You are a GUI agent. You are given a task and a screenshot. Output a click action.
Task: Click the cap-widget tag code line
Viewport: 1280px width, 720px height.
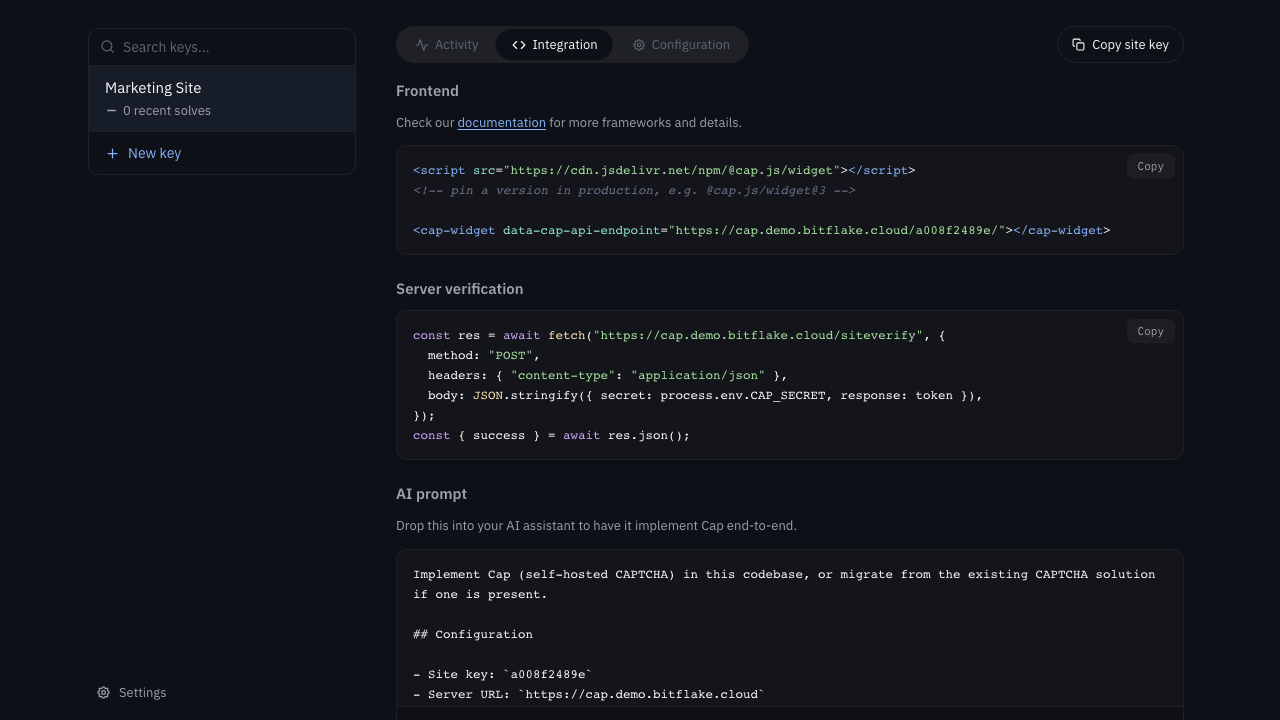coord(762,230)
